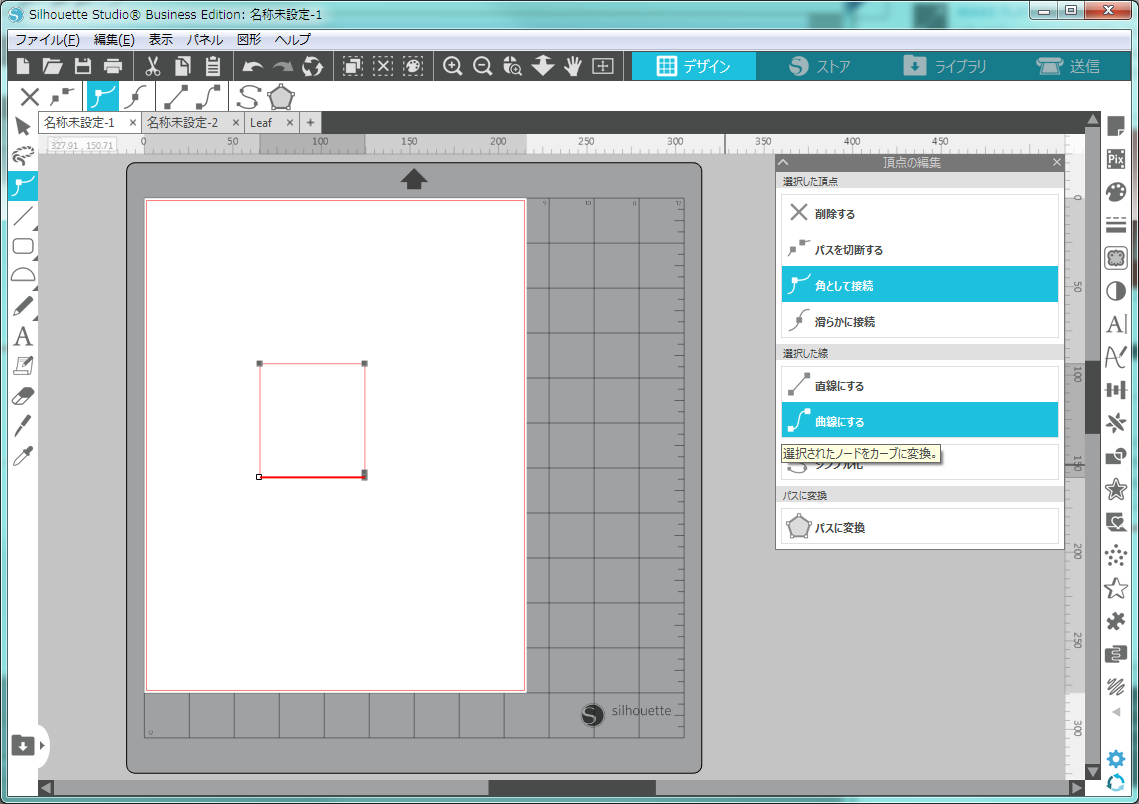This screenshot has height=804, width=1139.
Task: Switch to the Leaf document tab
Action: (x=261, y=122)
